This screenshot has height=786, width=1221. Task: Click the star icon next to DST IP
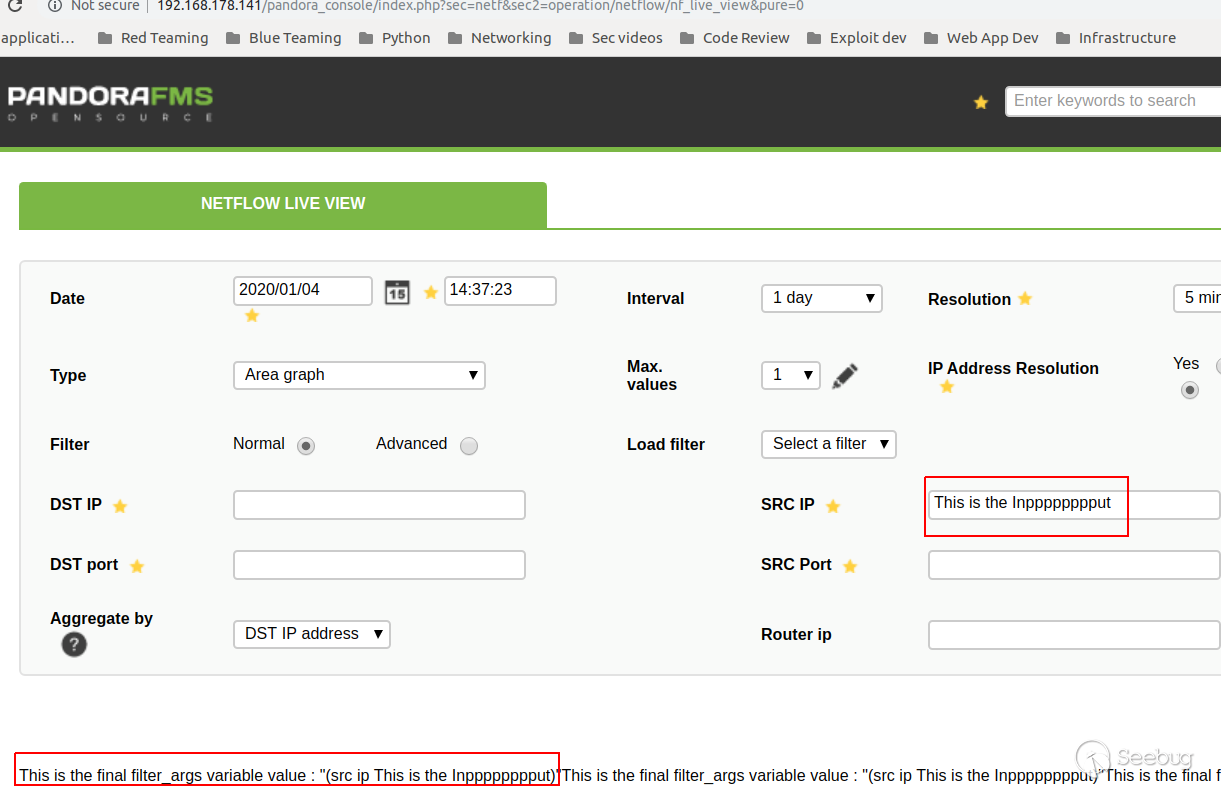pos(120,506)
